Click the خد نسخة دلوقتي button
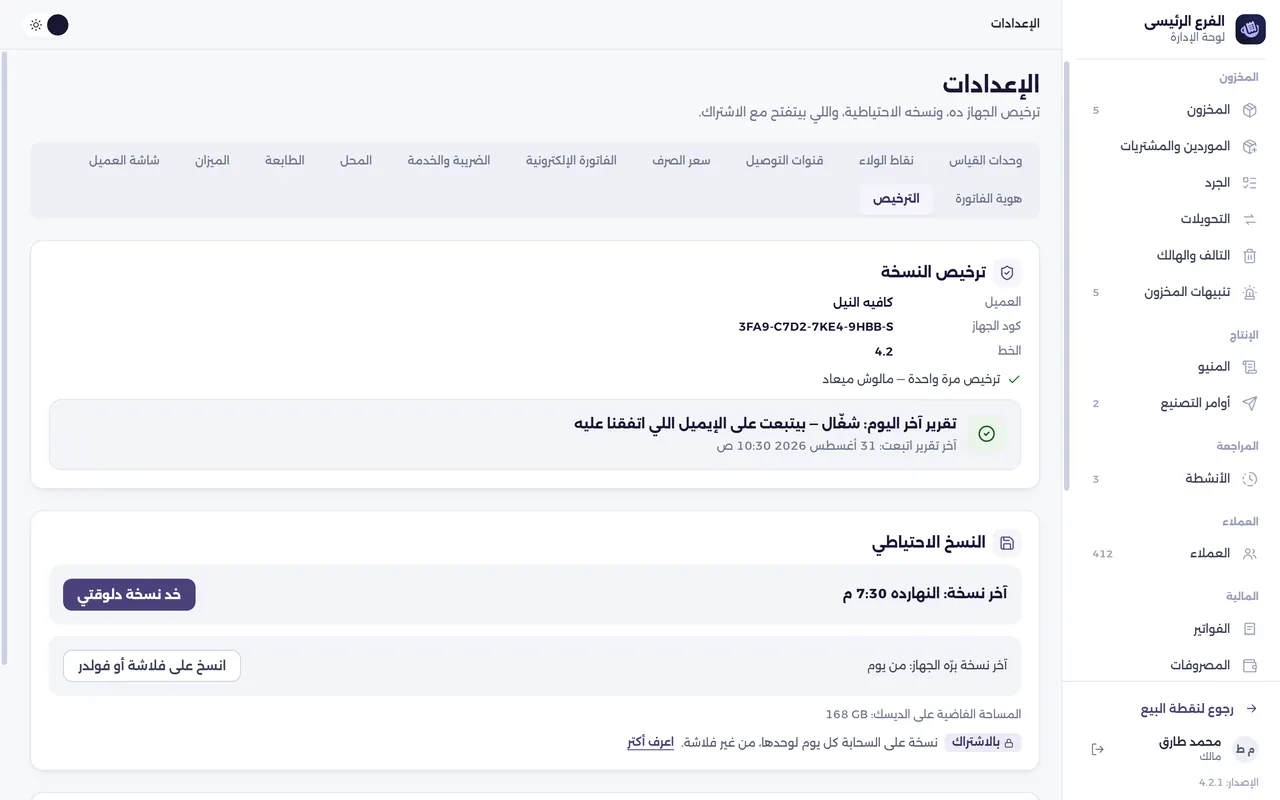 [x=129, y=595]
